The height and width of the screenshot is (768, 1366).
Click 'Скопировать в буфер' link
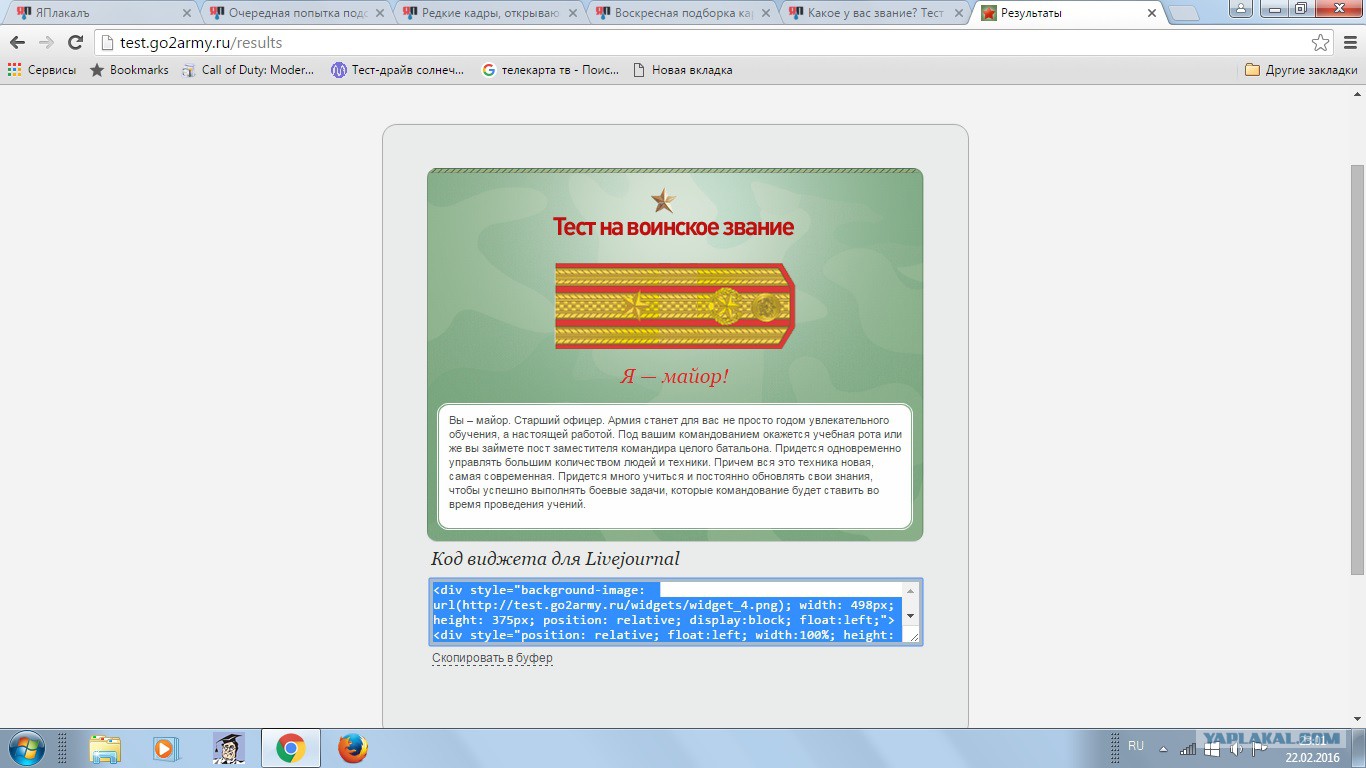pyautogui.click(x=492, y=658)
